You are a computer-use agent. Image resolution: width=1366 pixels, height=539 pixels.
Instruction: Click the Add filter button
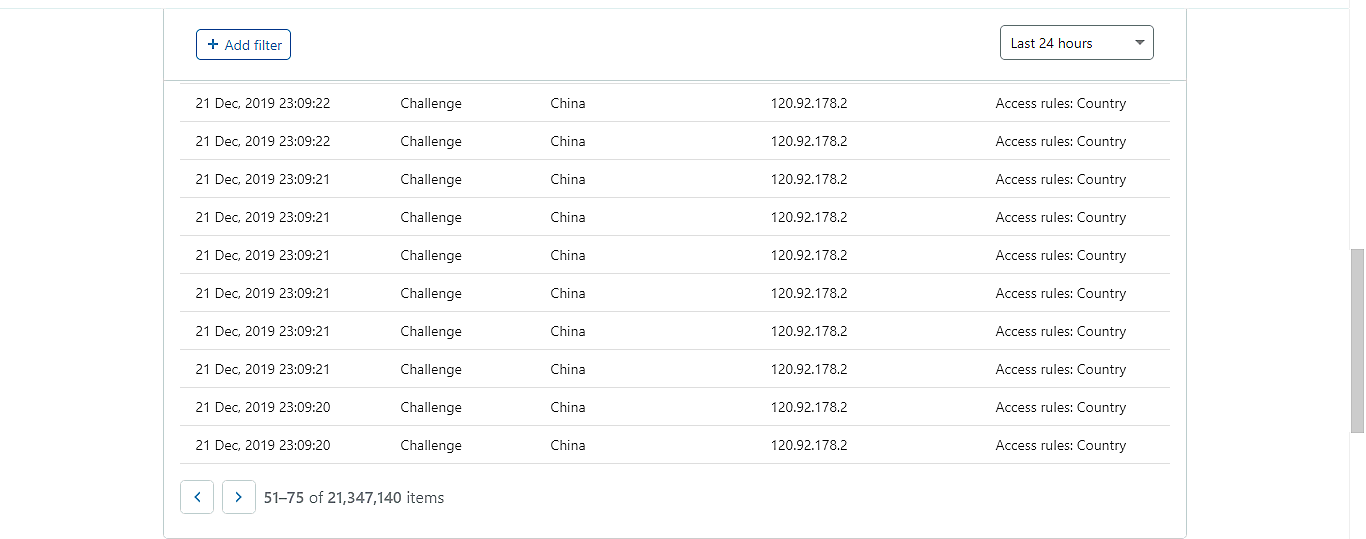pyautogui.click(x=243, y=45)
